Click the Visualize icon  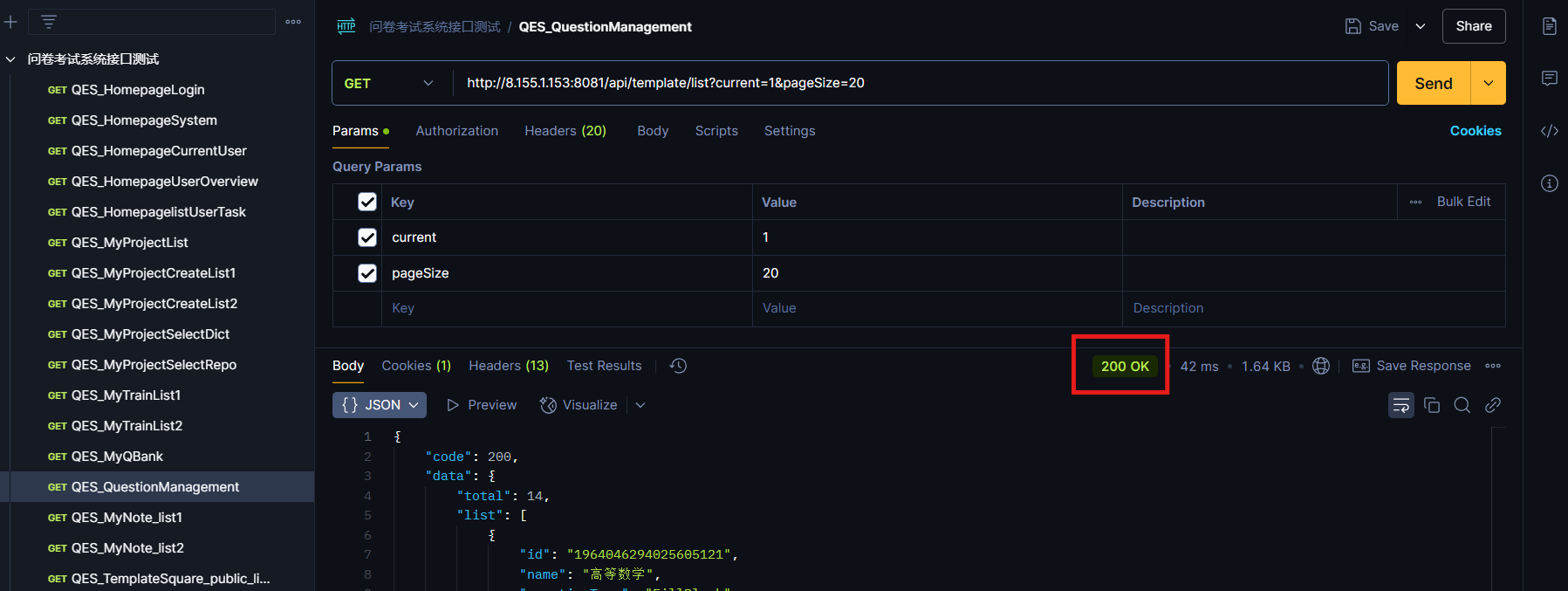click(548, 405)
